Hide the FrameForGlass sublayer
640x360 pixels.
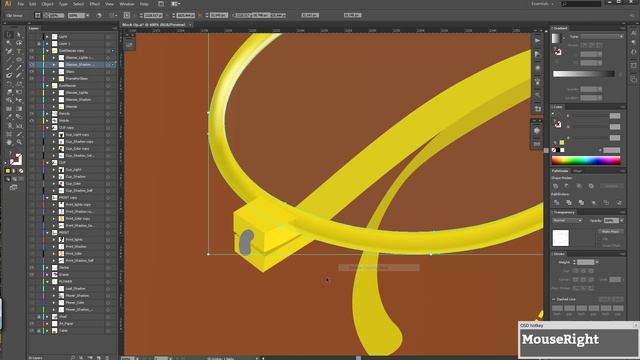(x=32, y=78)
